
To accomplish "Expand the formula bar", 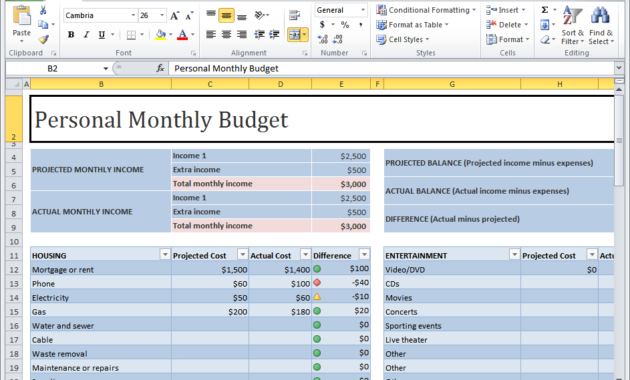I will point(619,68).
